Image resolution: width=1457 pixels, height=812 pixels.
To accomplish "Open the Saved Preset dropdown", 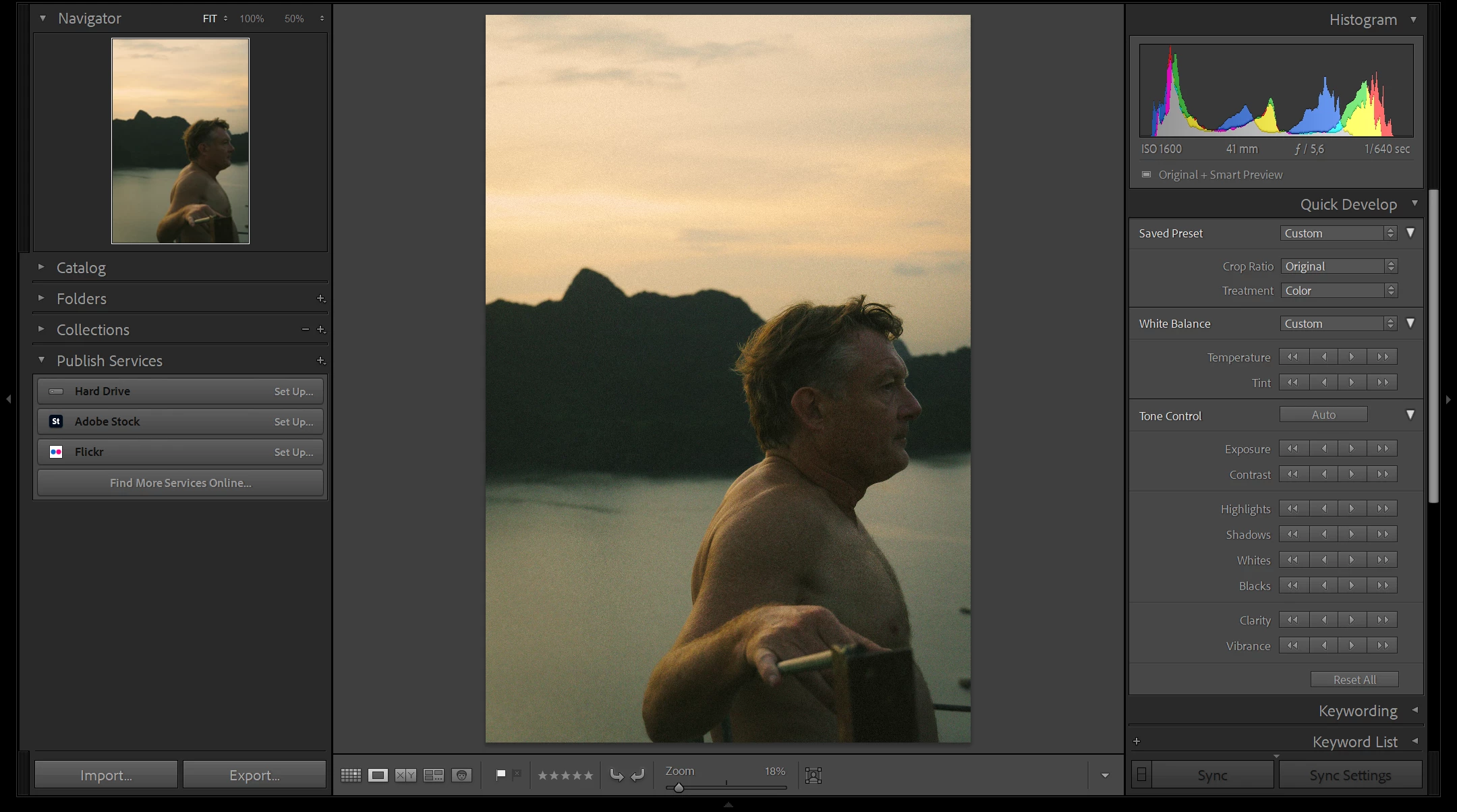I will pos(1338,233).
